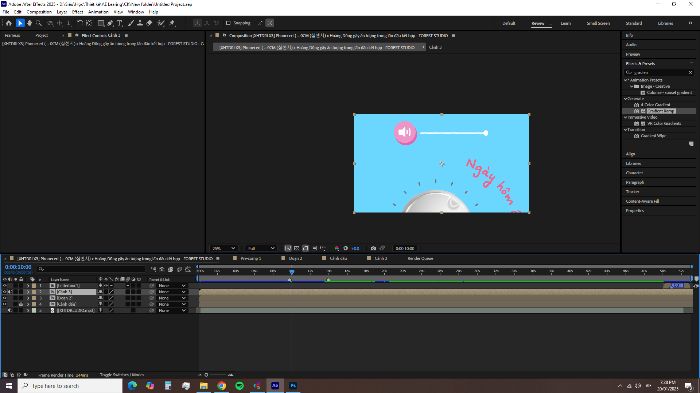Open the Animation menu
This screenshot has width=700, height=393.
click(x=98, y=12)
